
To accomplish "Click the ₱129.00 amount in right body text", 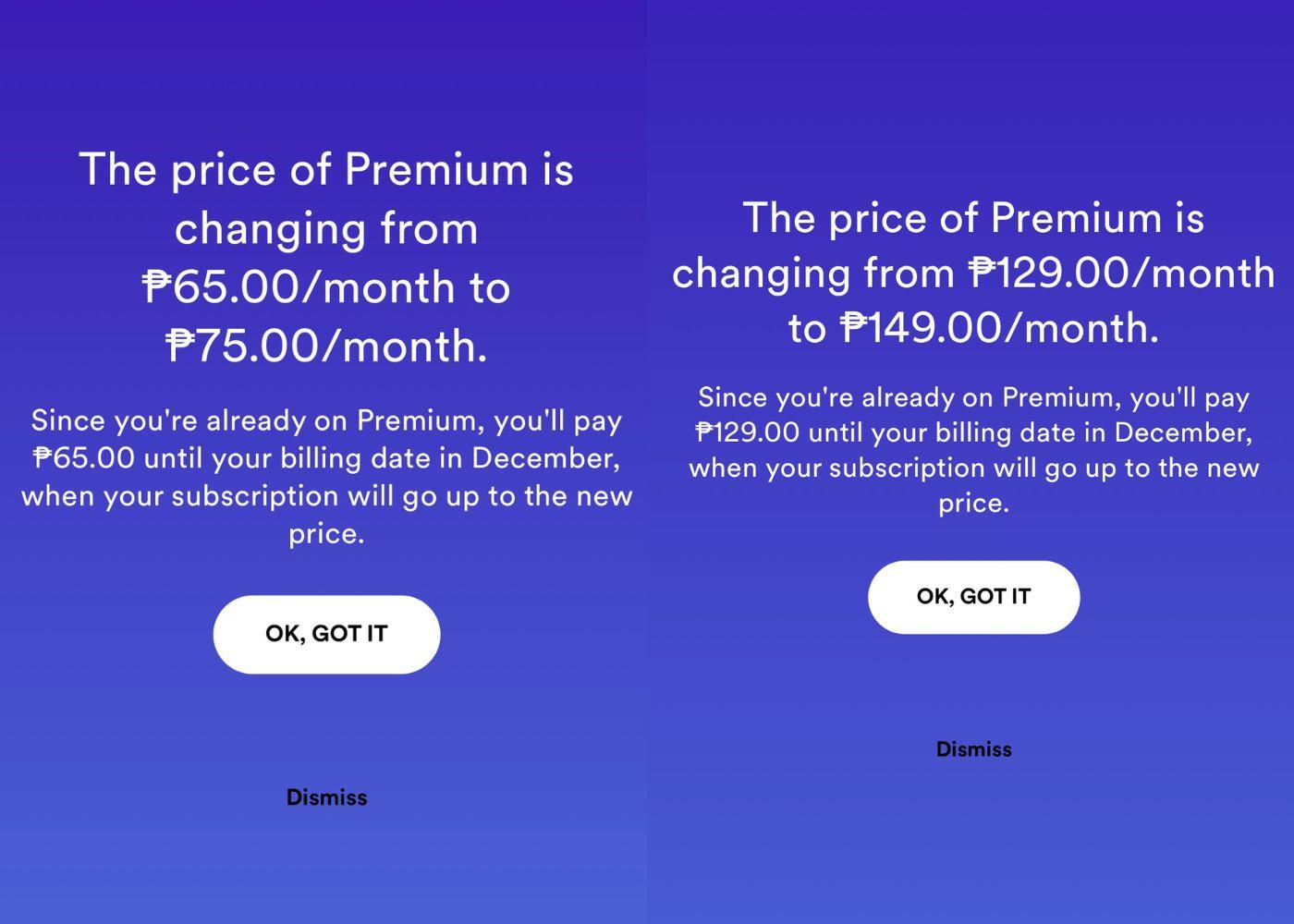I will click(748, 433).
